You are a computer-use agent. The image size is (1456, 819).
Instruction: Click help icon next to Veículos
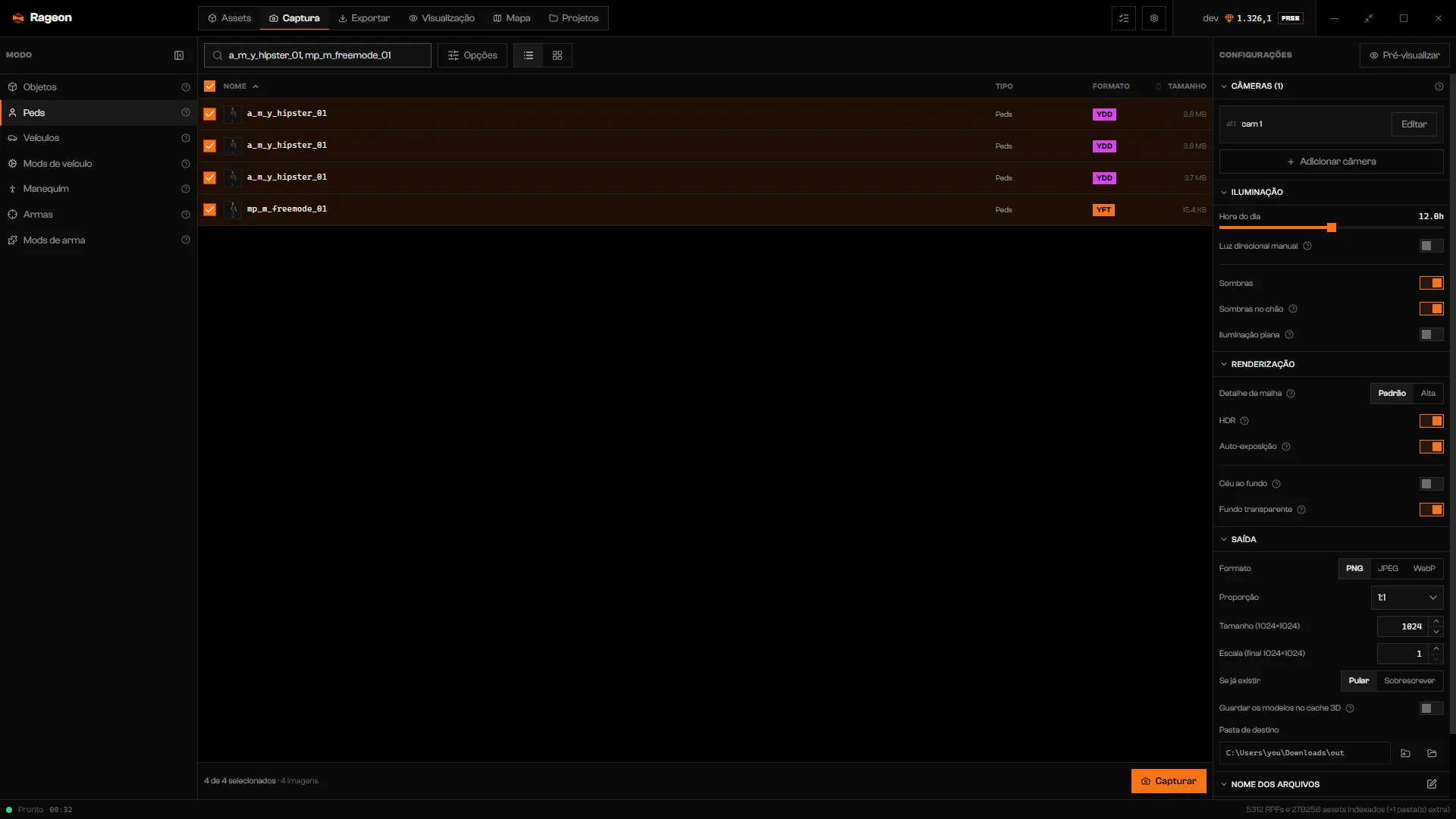pos(186,138)
